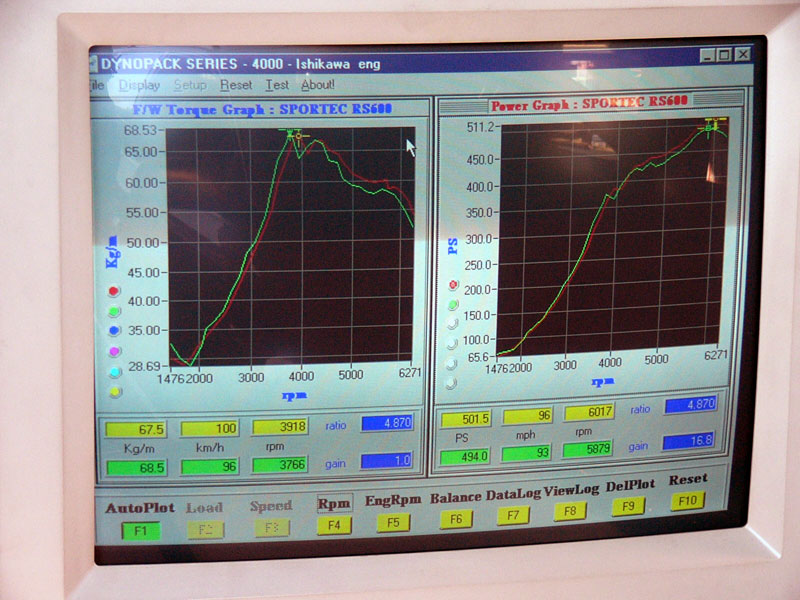Click the F10 Reset button
Screen dimensions: 800x600
(687, 501)
